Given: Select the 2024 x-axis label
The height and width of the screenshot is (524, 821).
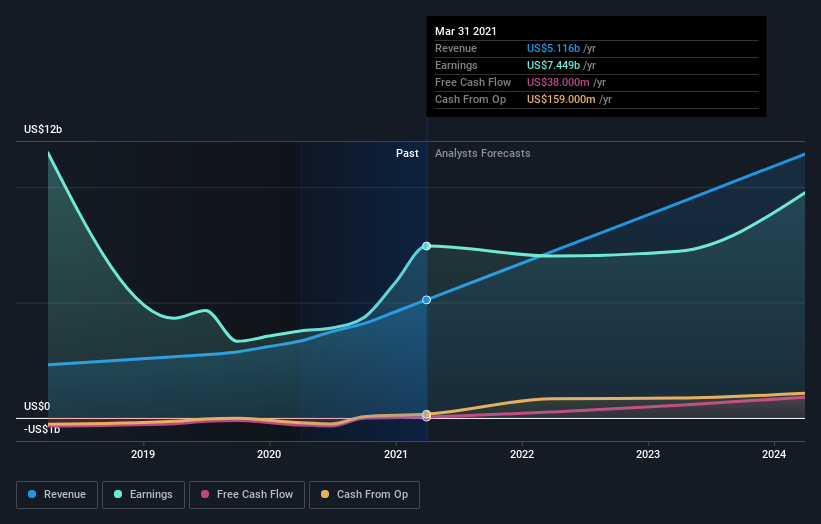Looking at the screenshot, I should (774, 454).
